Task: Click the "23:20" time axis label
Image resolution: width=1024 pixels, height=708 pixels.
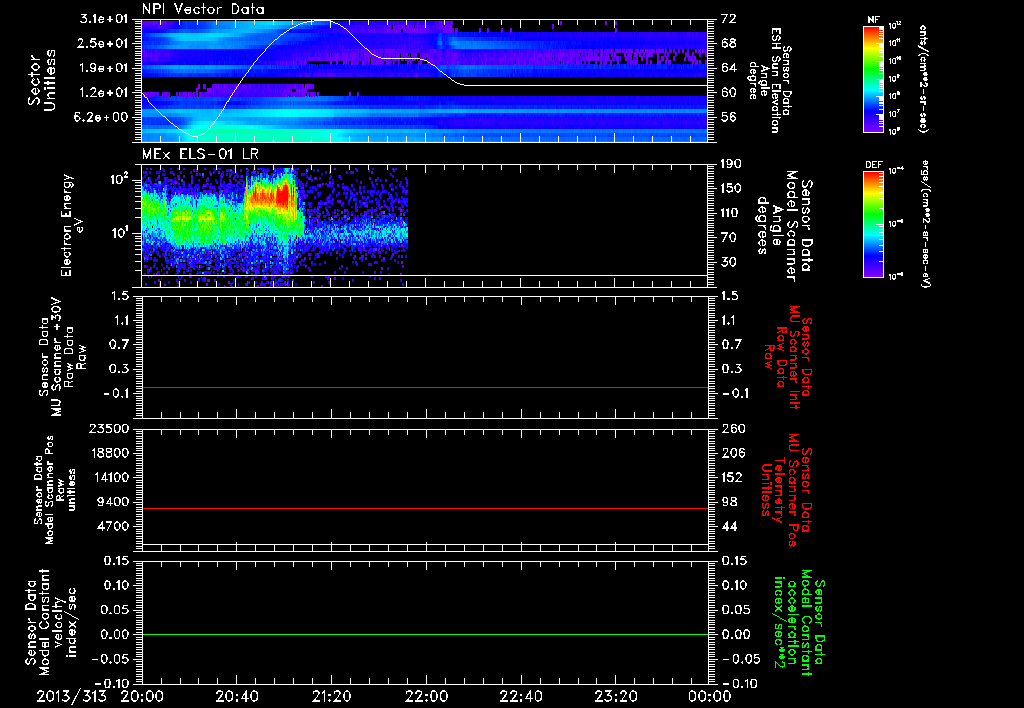Action: (x=615, y=696)
